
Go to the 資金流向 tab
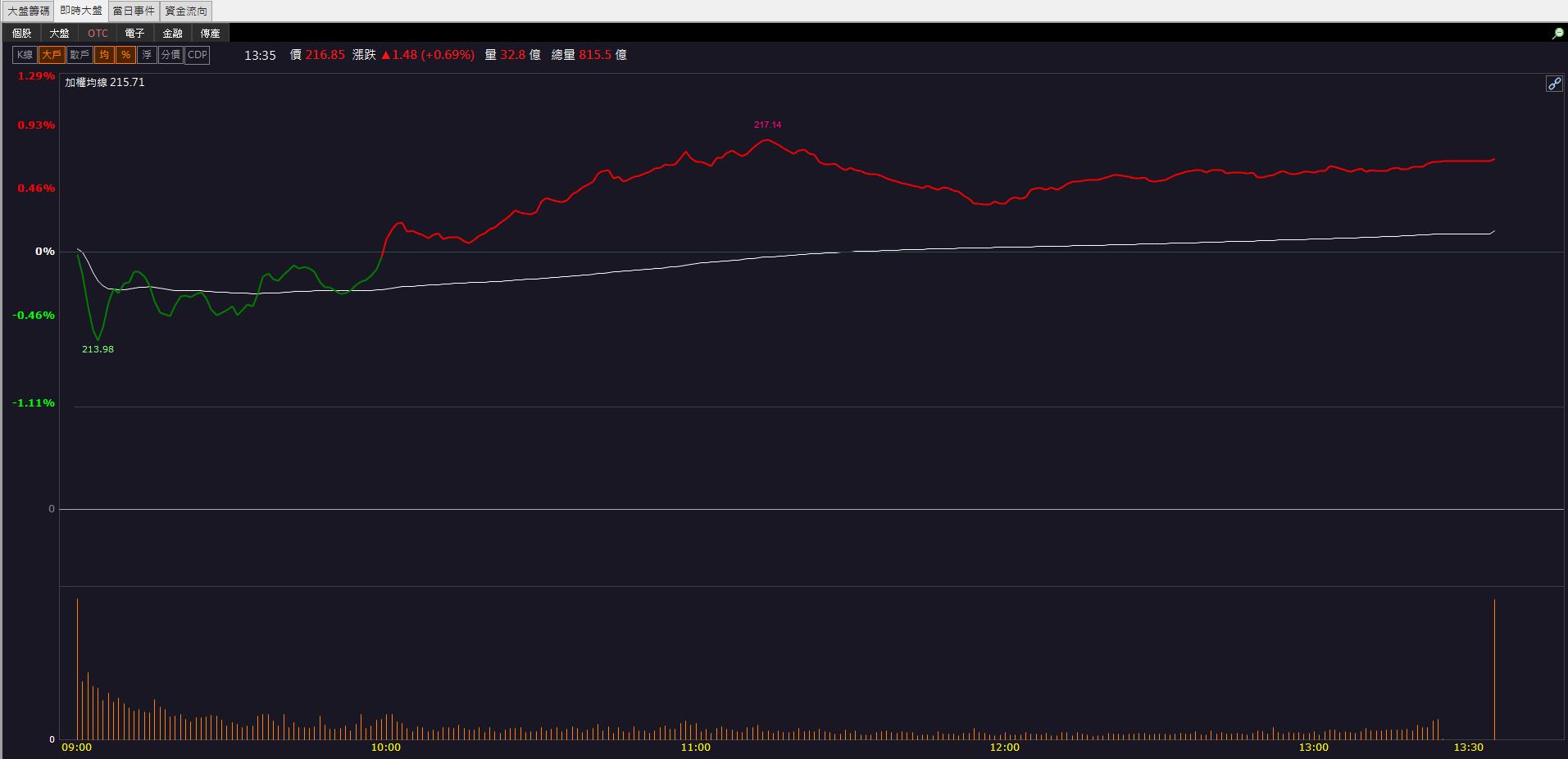tap(186, 11)
